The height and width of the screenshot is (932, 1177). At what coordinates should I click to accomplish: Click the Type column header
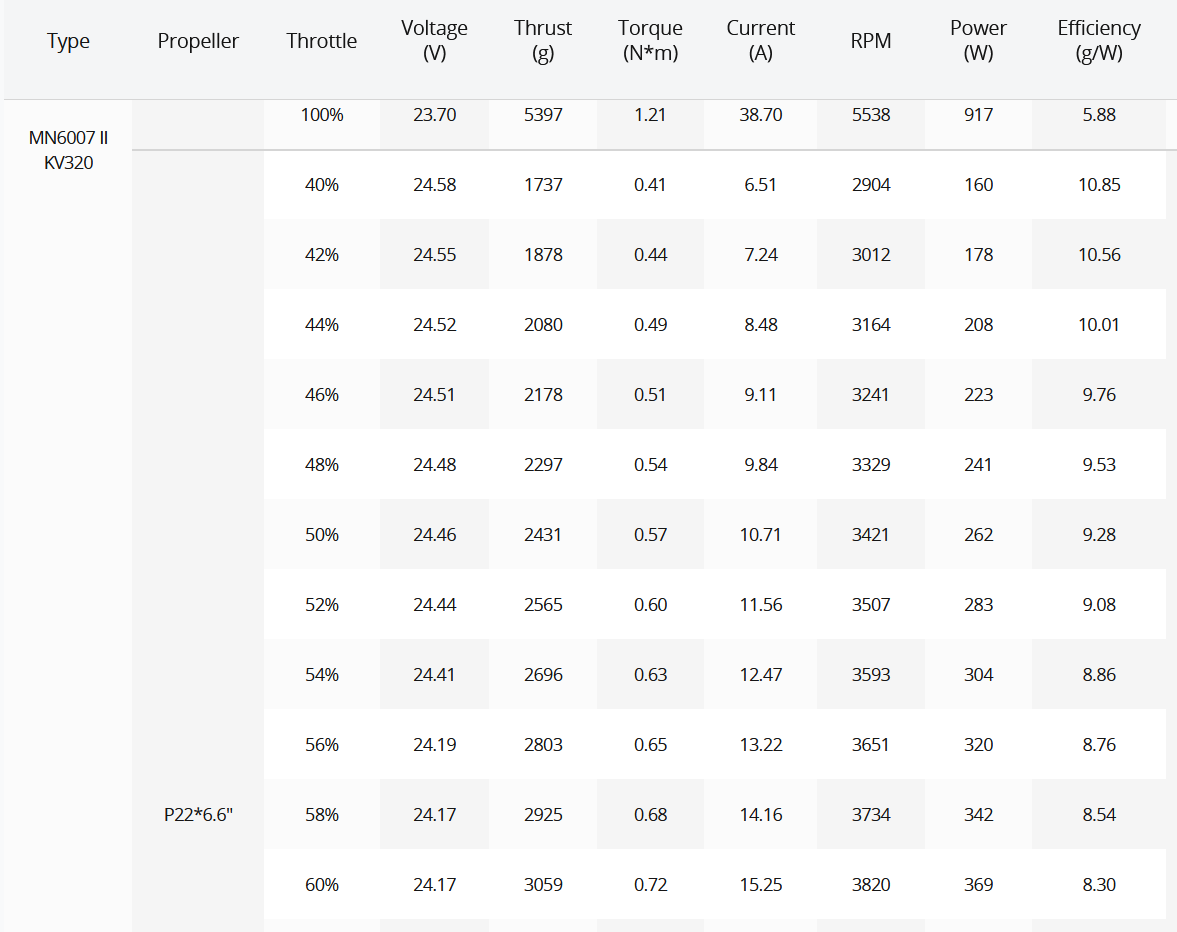coord(68,41)
